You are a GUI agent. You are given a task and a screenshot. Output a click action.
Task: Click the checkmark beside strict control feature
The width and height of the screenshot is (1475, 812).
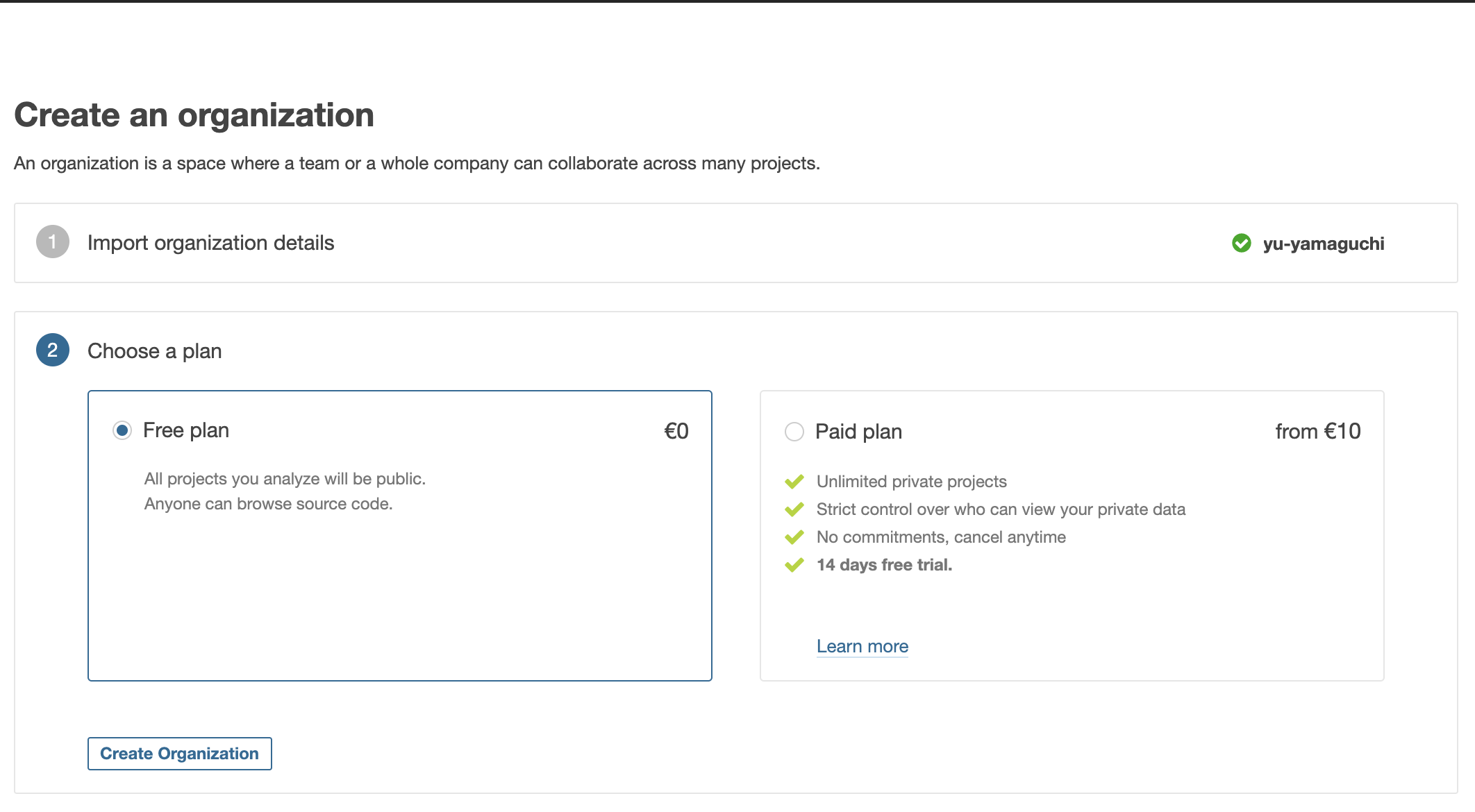(x=796, y=509)
